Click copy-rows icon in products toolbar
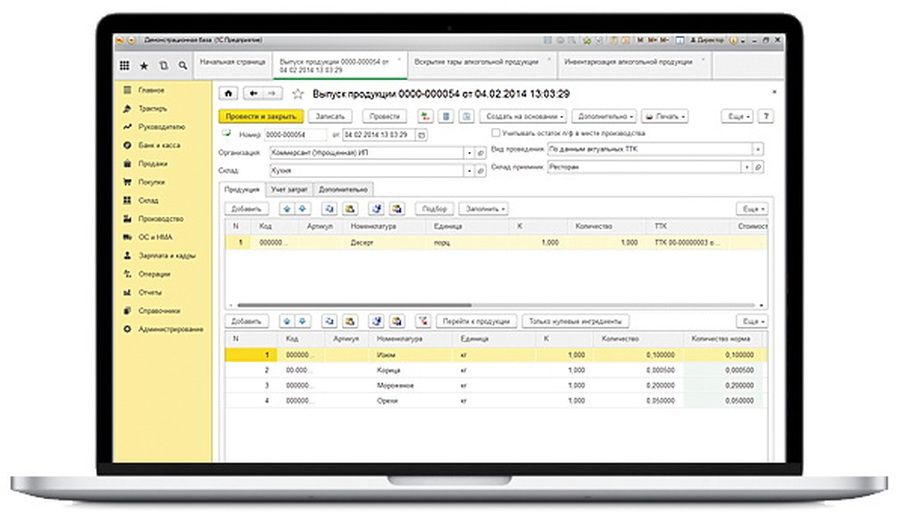This screenshot has width=900, height=520. coord(329,209)
